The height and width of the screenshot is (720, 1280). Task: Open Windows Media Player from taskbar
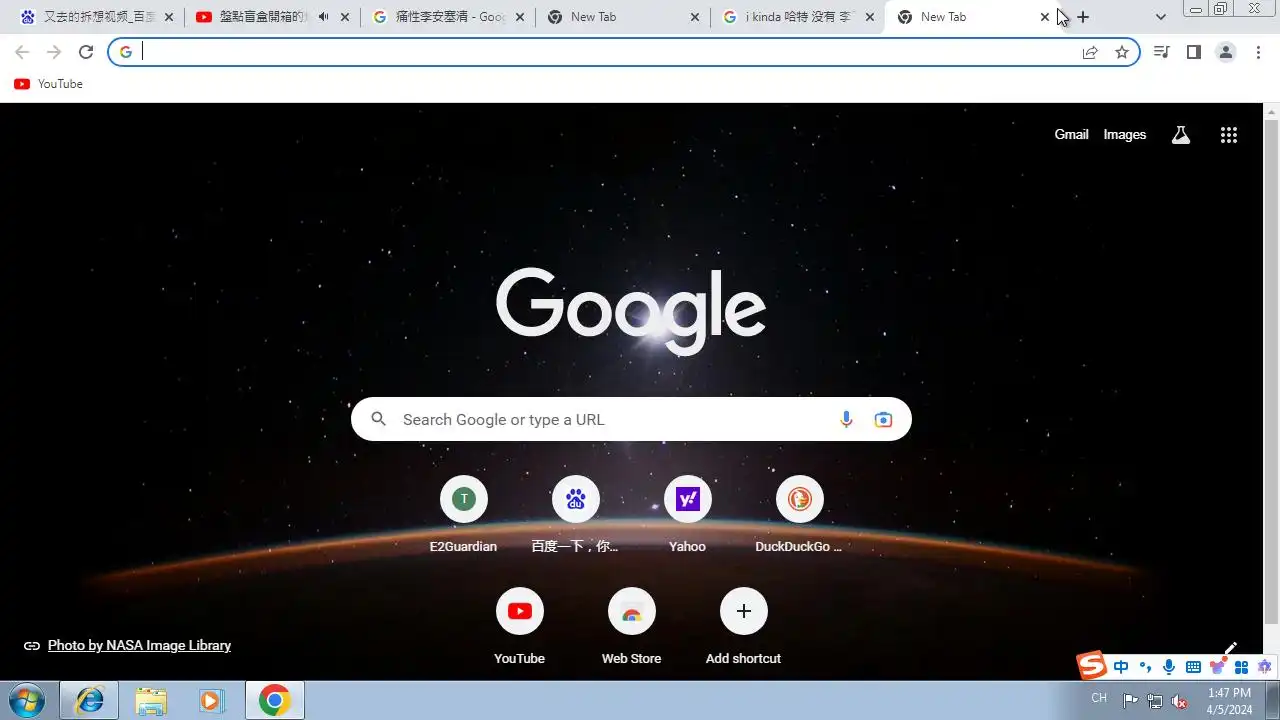(x=212, y=701)
